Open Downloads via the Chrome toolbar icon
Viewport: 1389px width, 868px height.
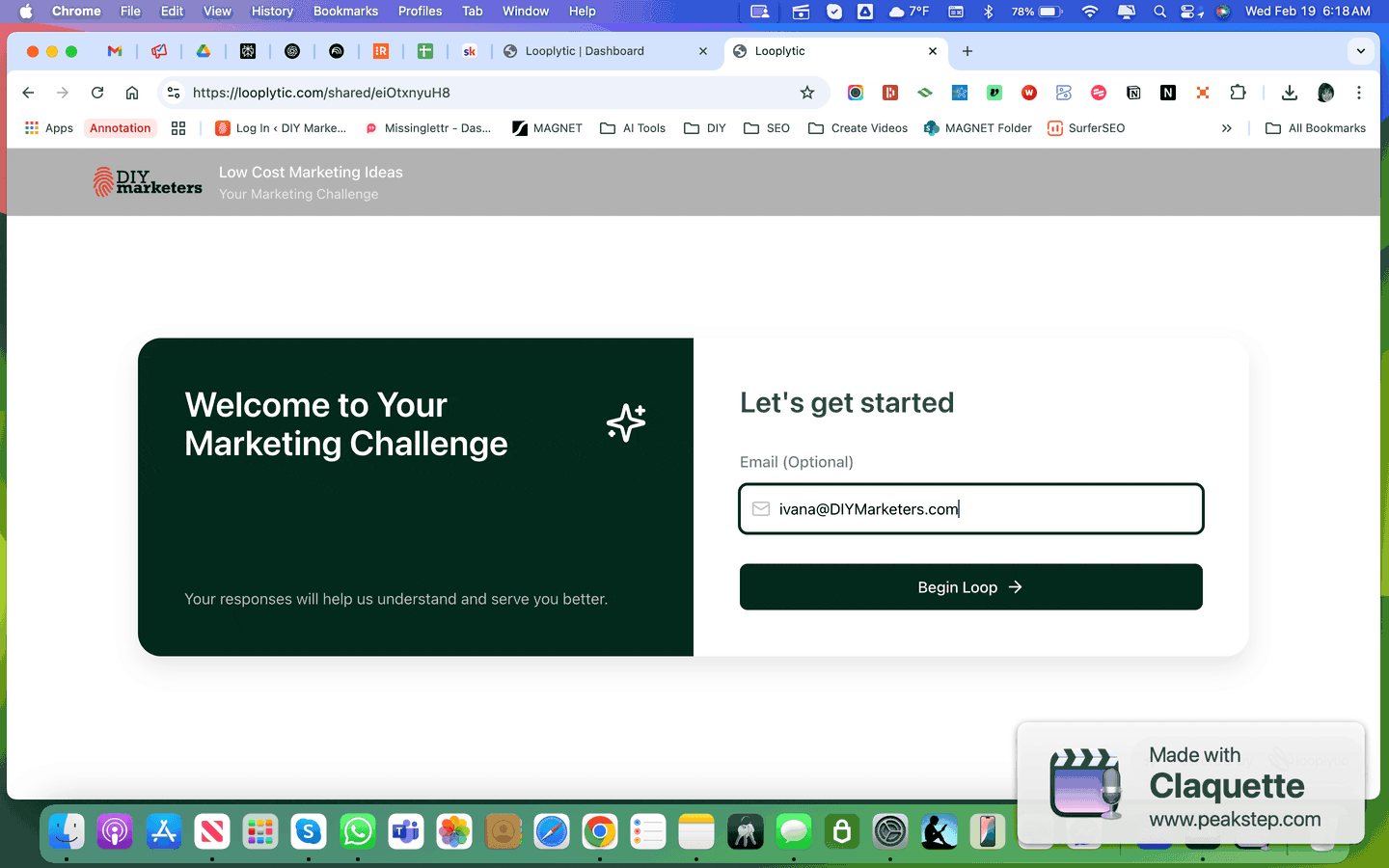[1289, 93]
